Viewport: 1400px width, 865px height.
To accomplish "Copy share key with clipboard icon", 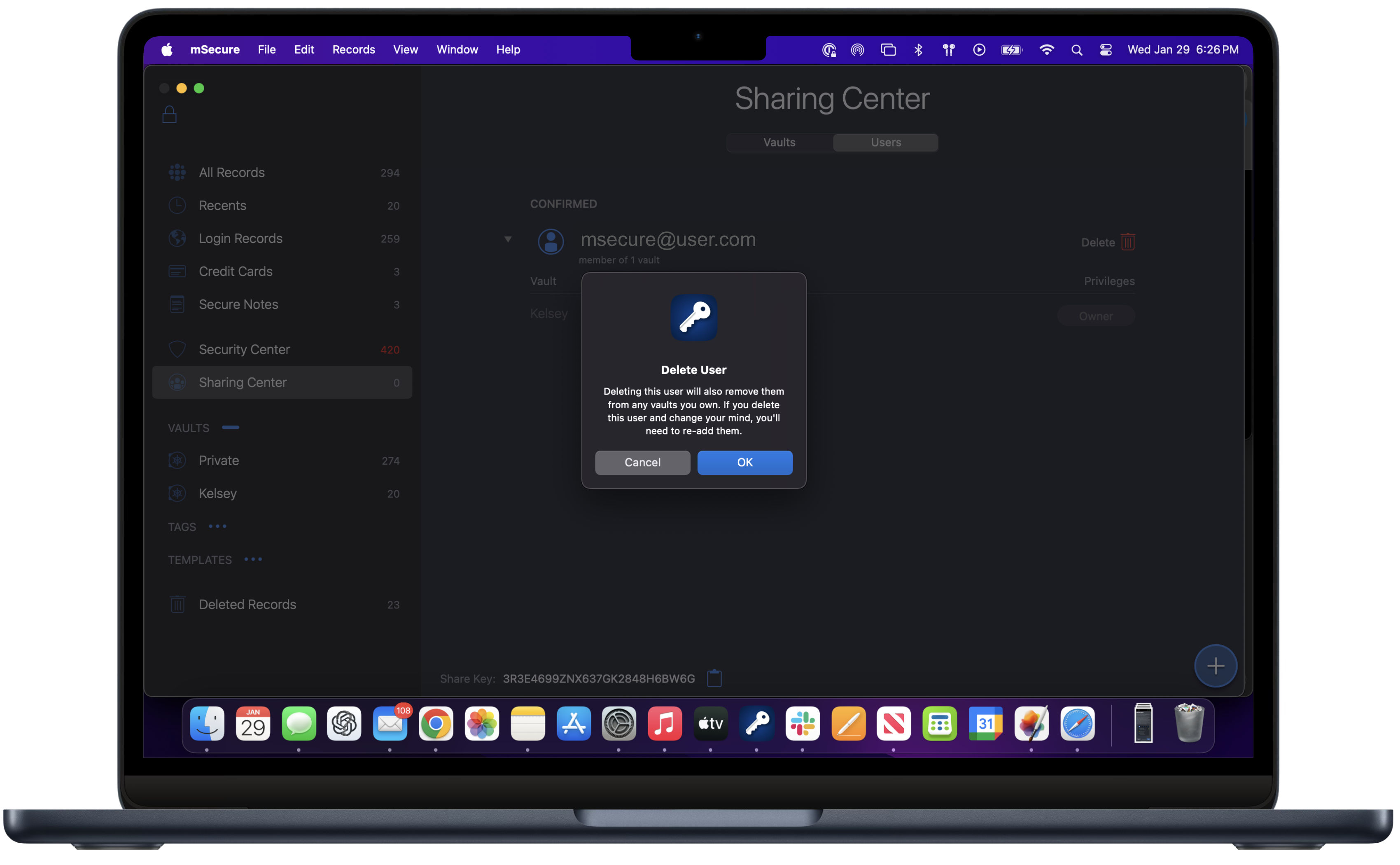I will tap(714, 678).
